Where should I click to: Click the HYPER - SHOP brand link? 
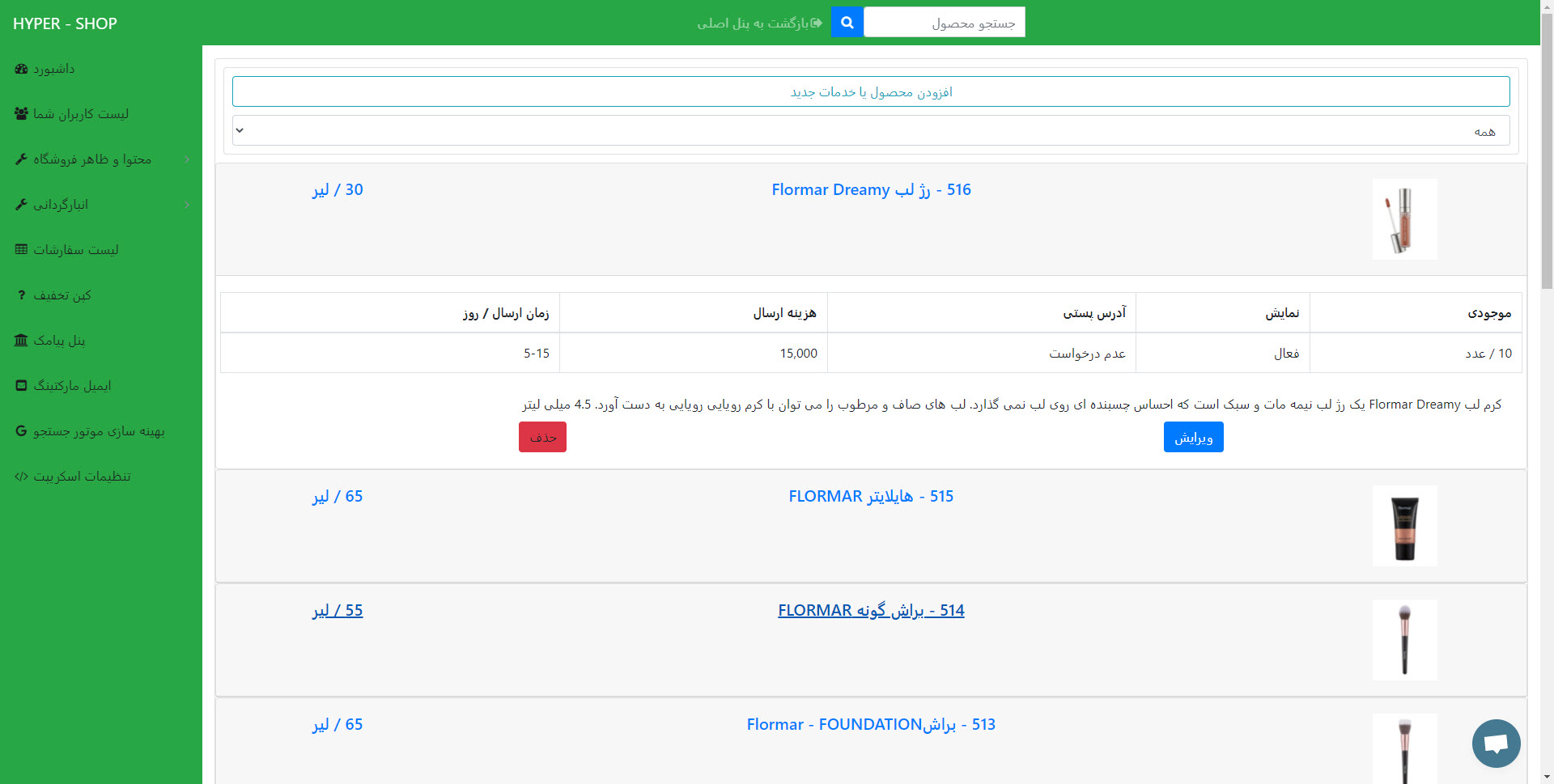point(65,23)
